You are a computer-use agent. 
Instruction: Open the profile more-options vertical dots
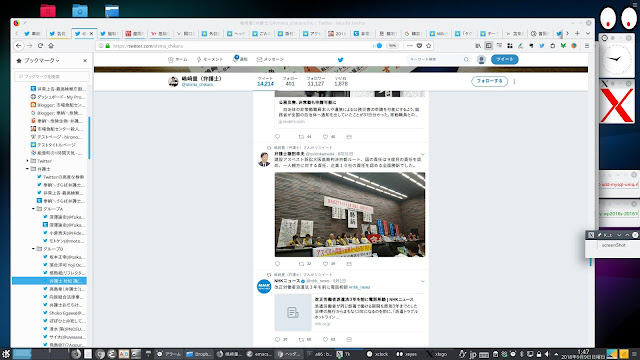[x=514, y=81]
